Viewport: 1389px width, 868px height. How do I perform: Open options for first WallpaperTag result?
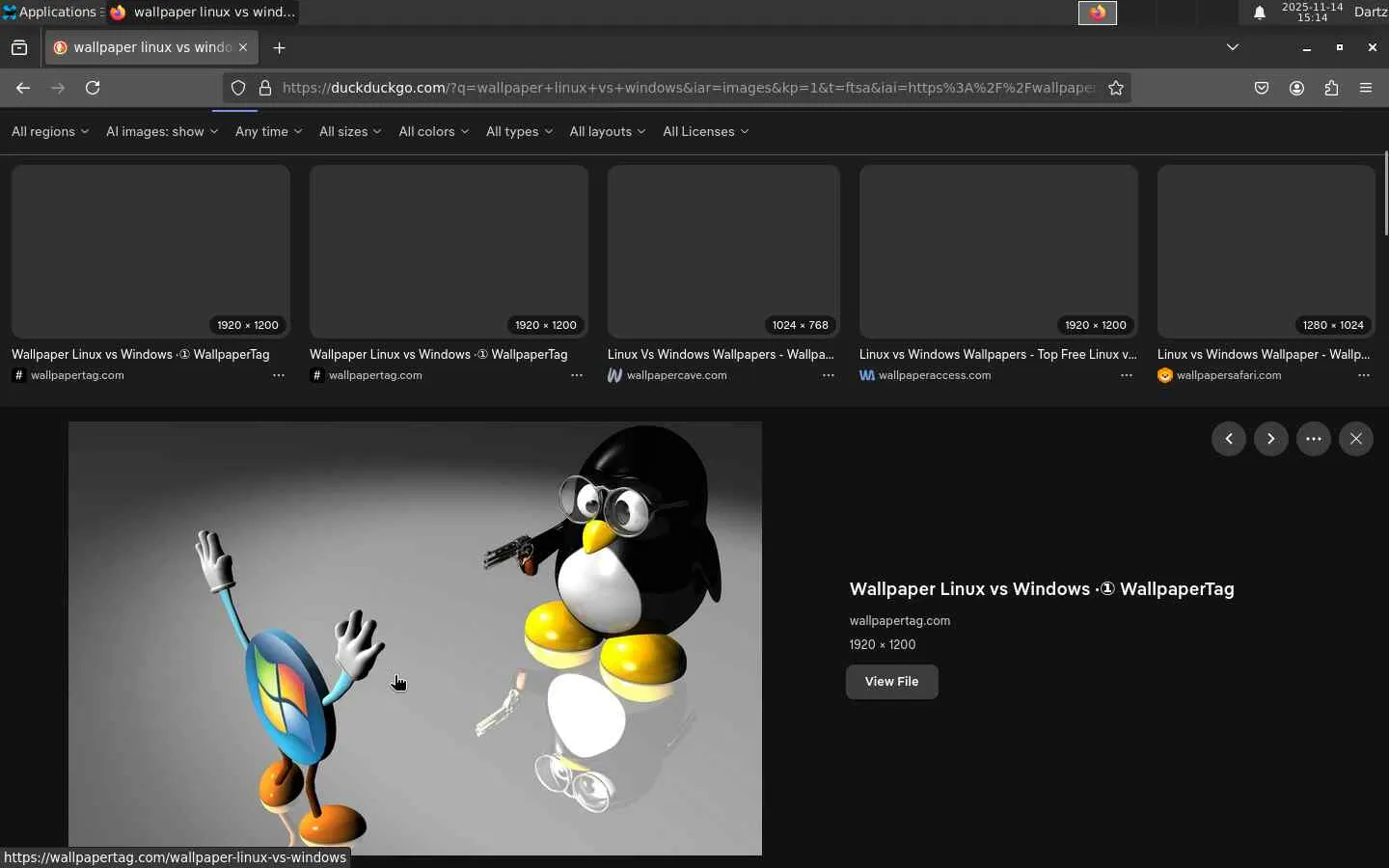point(279,375)
